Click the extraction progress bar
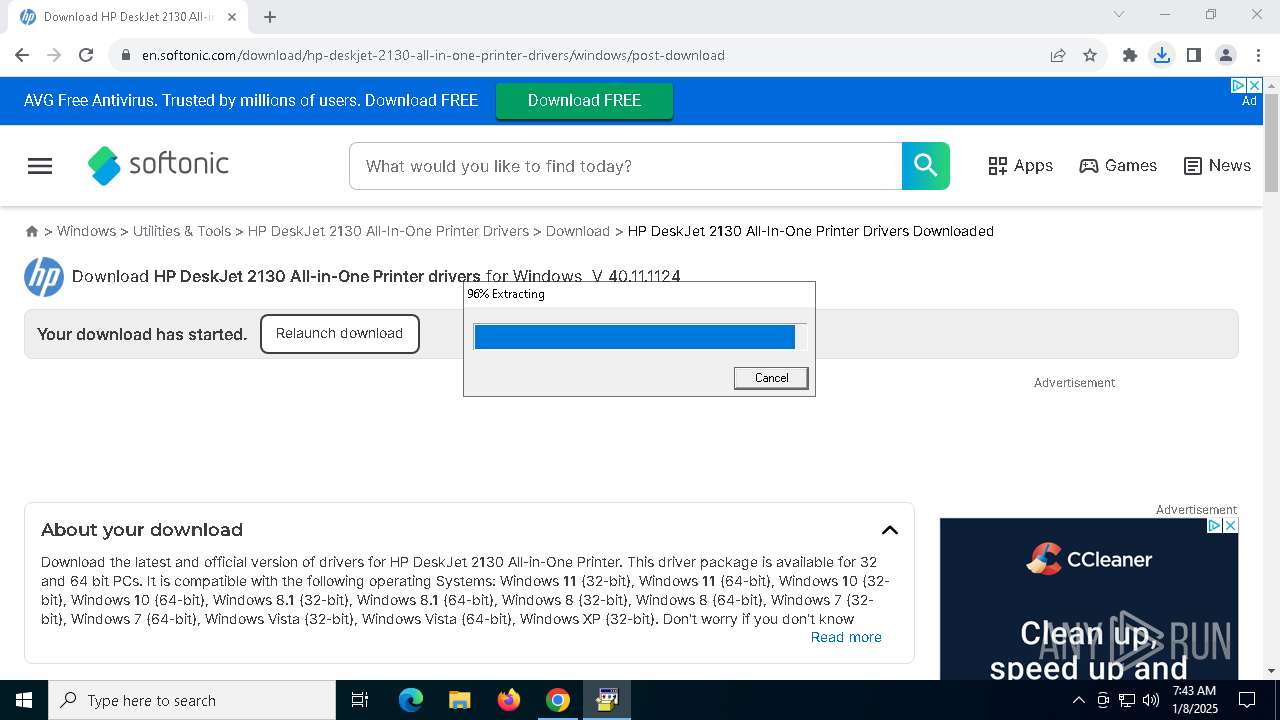The width and height of the screenshot is (1280, 720). click(640, 337)
